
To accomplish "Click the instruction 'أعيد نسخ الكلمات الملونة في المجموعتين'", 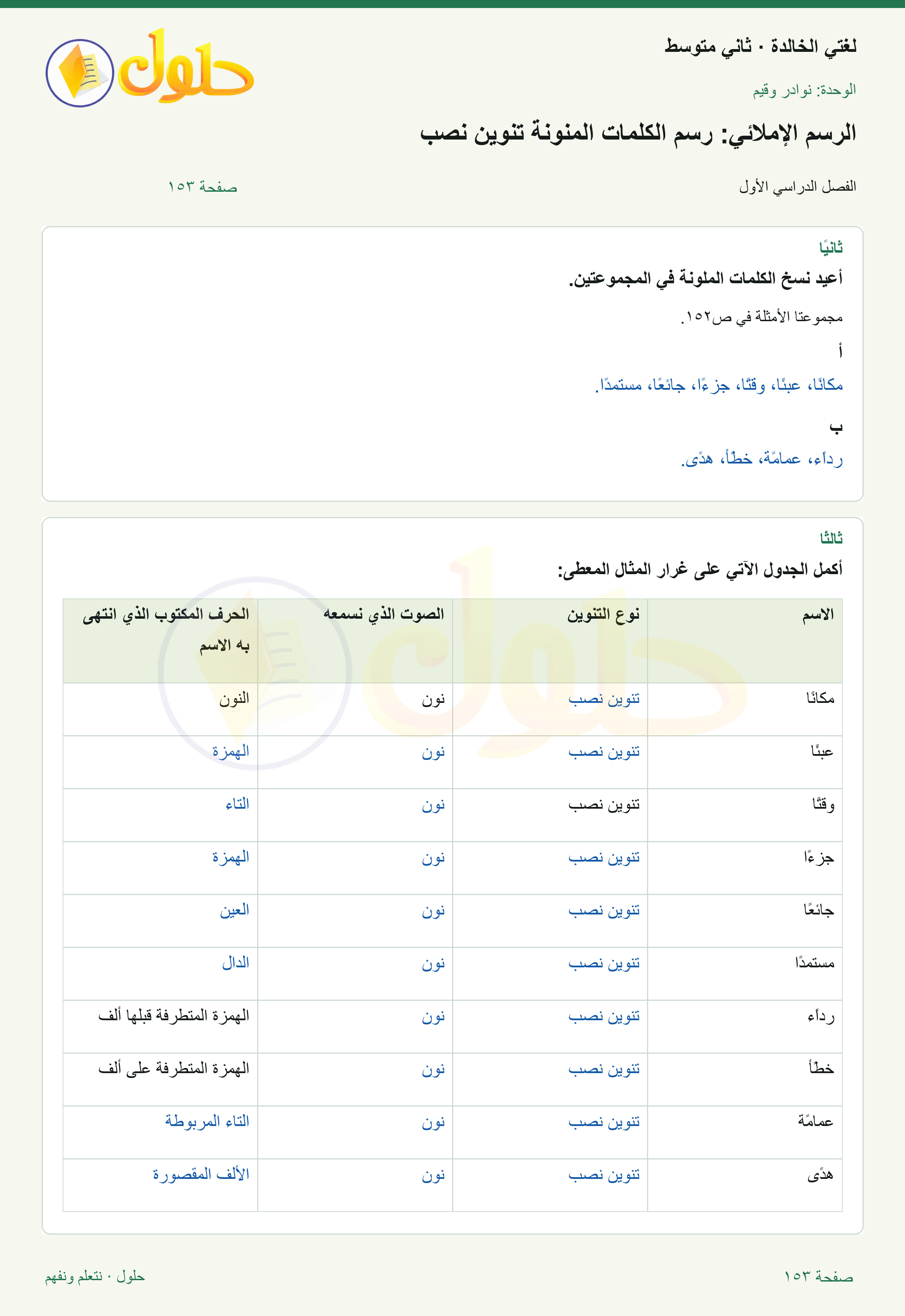I will [x=706, y=278].
